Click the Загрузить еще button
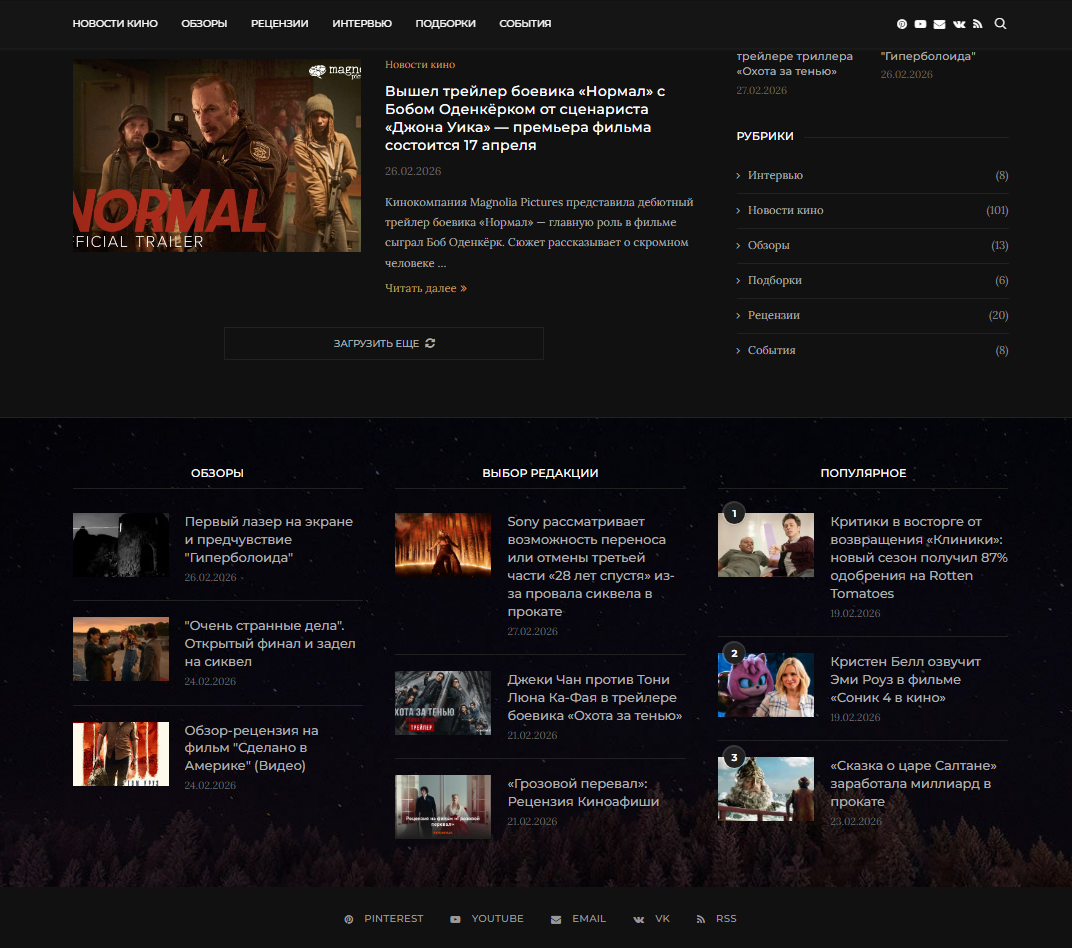1072x948 pixels. pos(384,343)
